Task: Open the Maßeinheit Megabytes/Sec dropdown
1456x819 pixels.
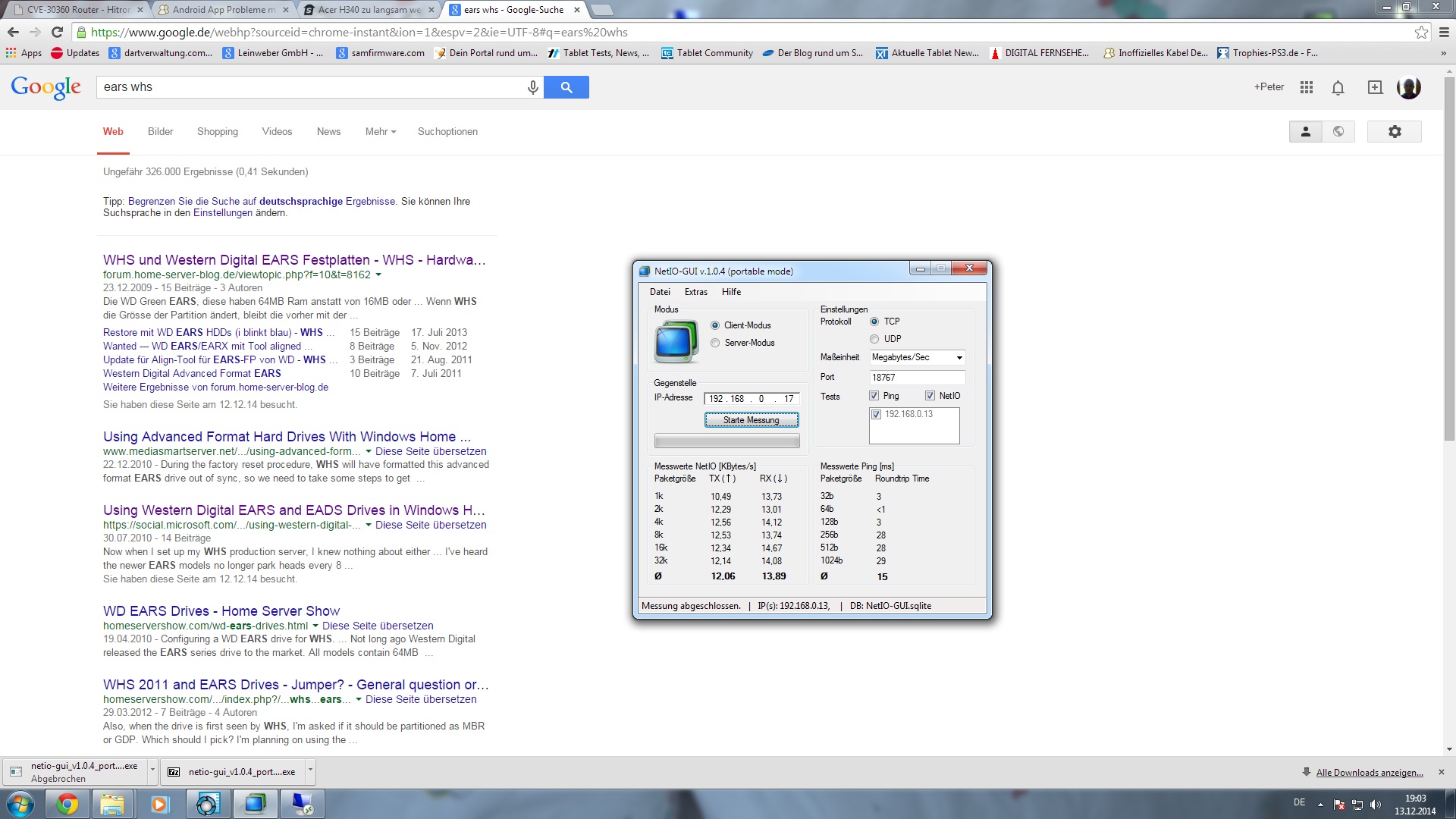Action: click(x=917, y=357)
